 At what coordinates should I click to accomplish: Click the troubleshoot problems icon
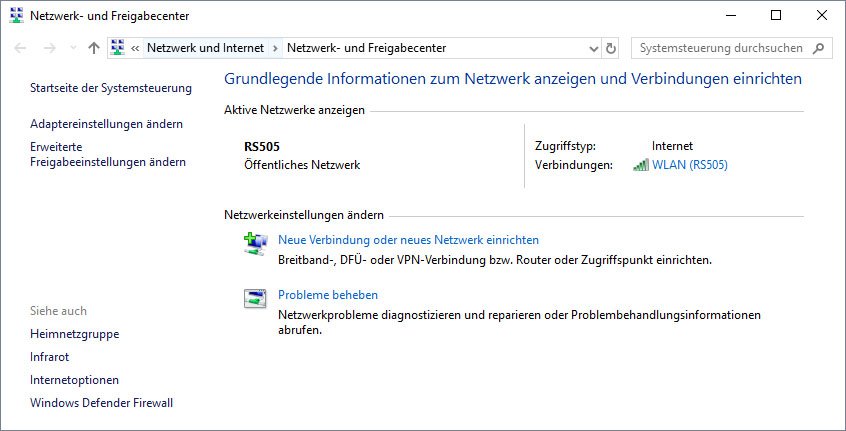pos(255,298)
